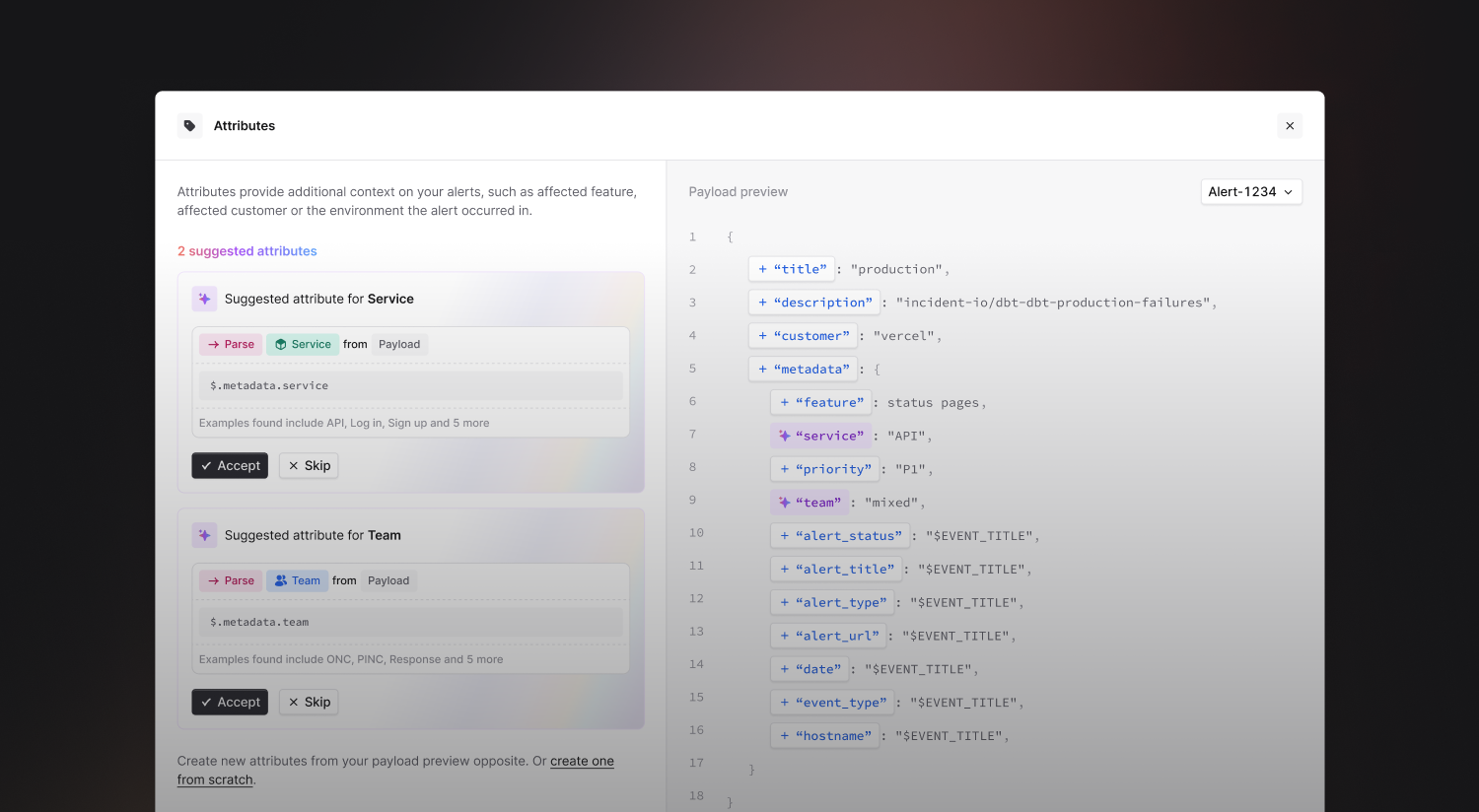This screenshot has width=1479, height=812.
Task: Open the Alert-1234 payload dropdown
Action: coord(1251,191)
